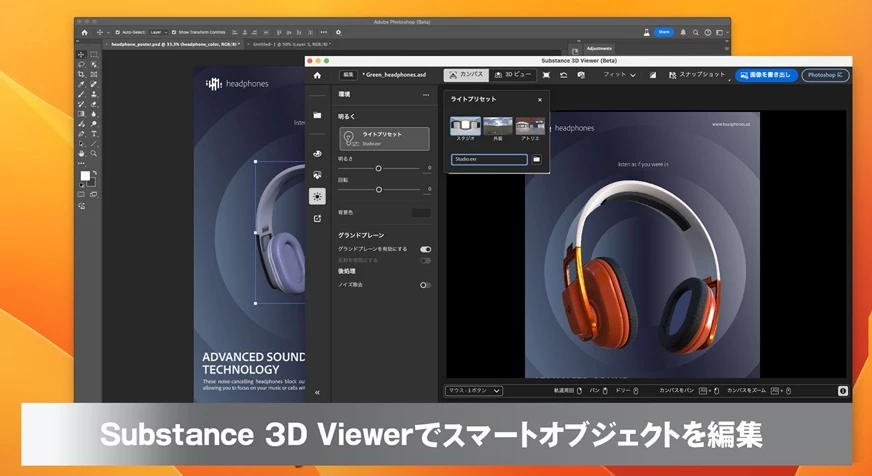Viewport: 872px width, 476px height.
Task: Click the Photoshop Home icon
Action: 85,32
